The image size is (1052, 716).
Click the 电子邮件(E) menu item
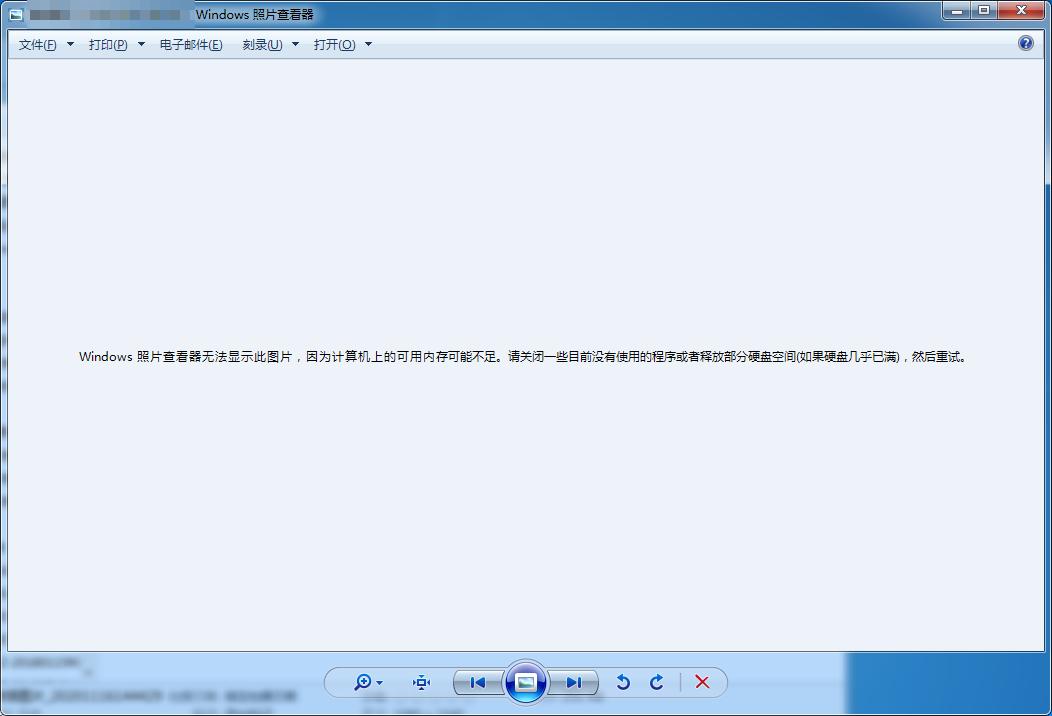[x=191, y=44]
